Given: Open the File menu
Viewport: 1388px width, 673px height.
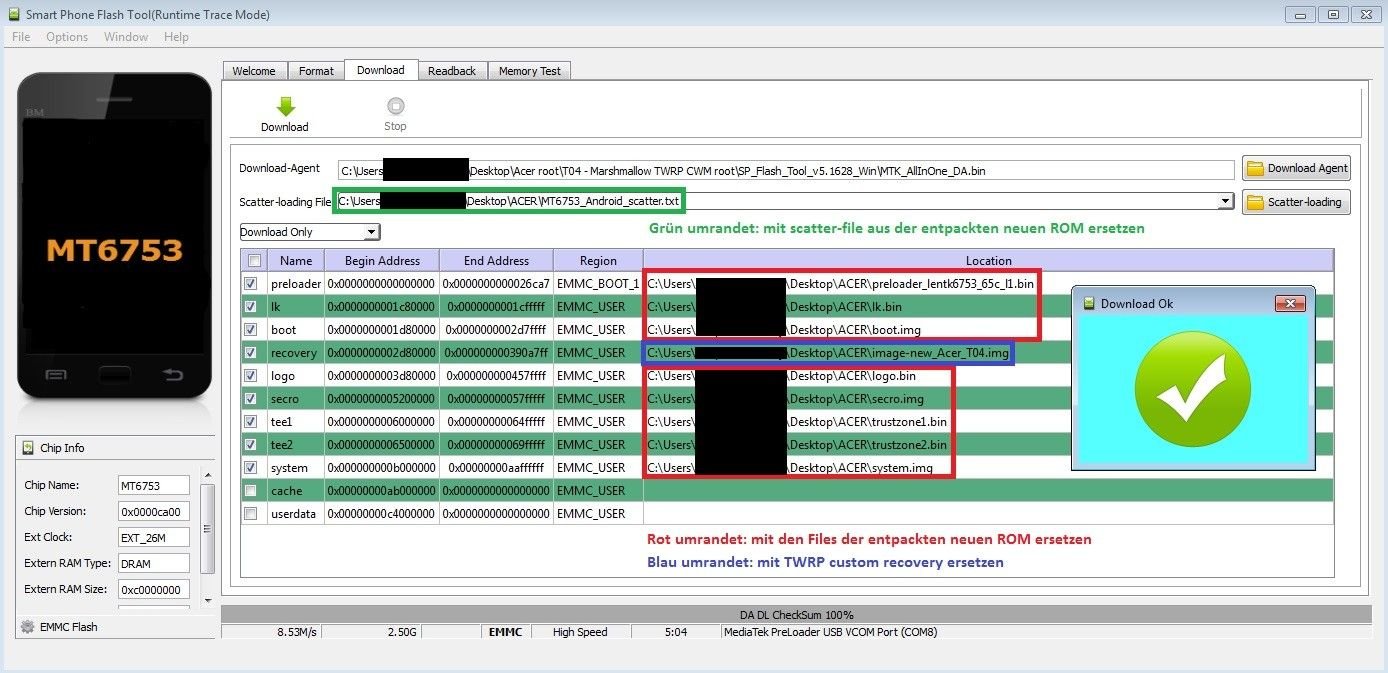Looking at the screenshot, I should (x=21, y=37).
